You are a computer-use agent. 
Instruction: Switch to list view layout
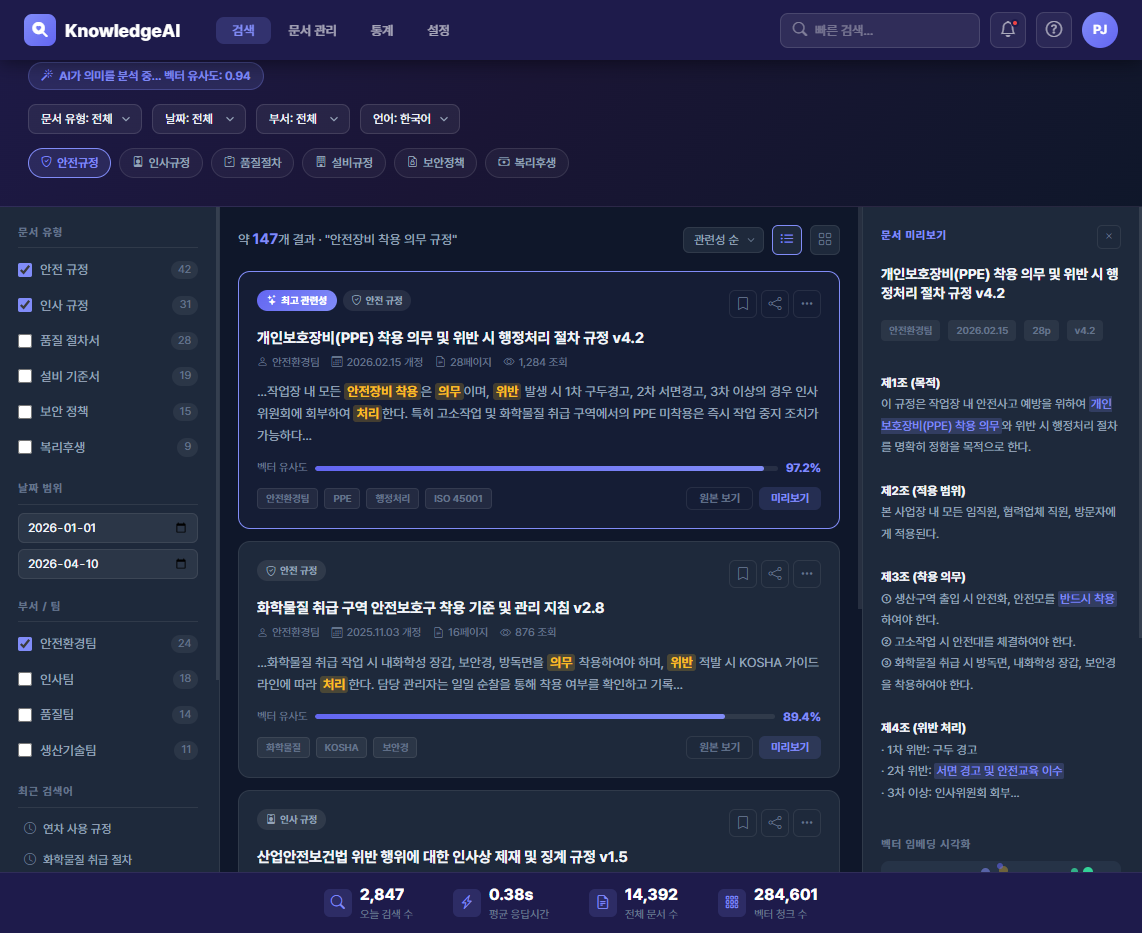[787, 240]
